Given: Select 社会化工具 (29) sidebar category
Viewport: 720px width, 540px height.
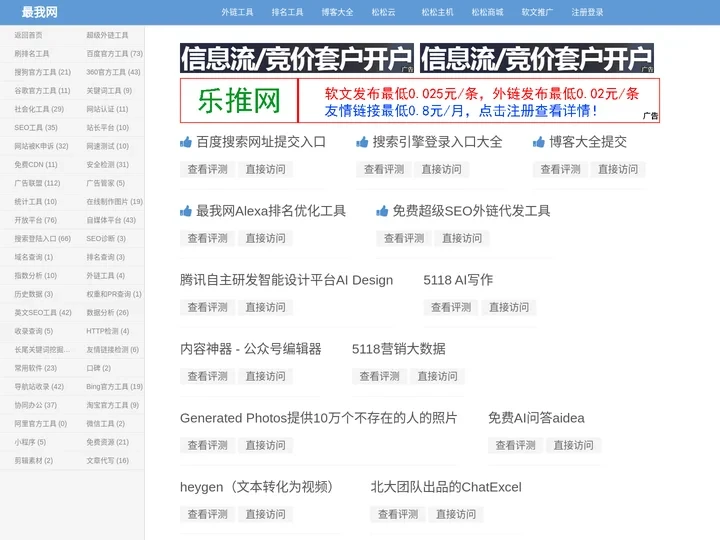Looking at the screenshot, I should coord(39,109).
